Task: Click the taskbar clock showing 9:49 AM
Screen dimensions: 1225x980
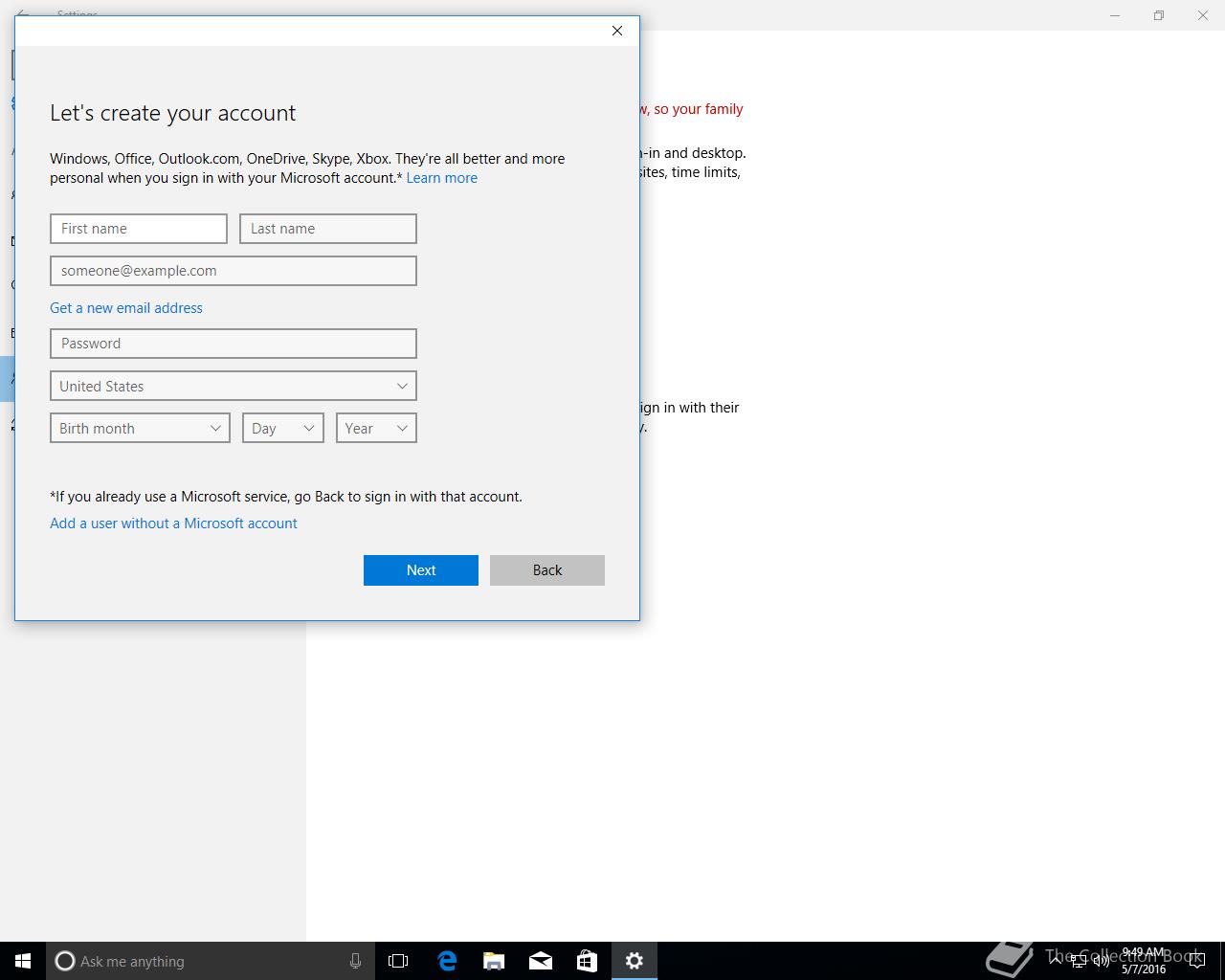Action: point(1144,961)
